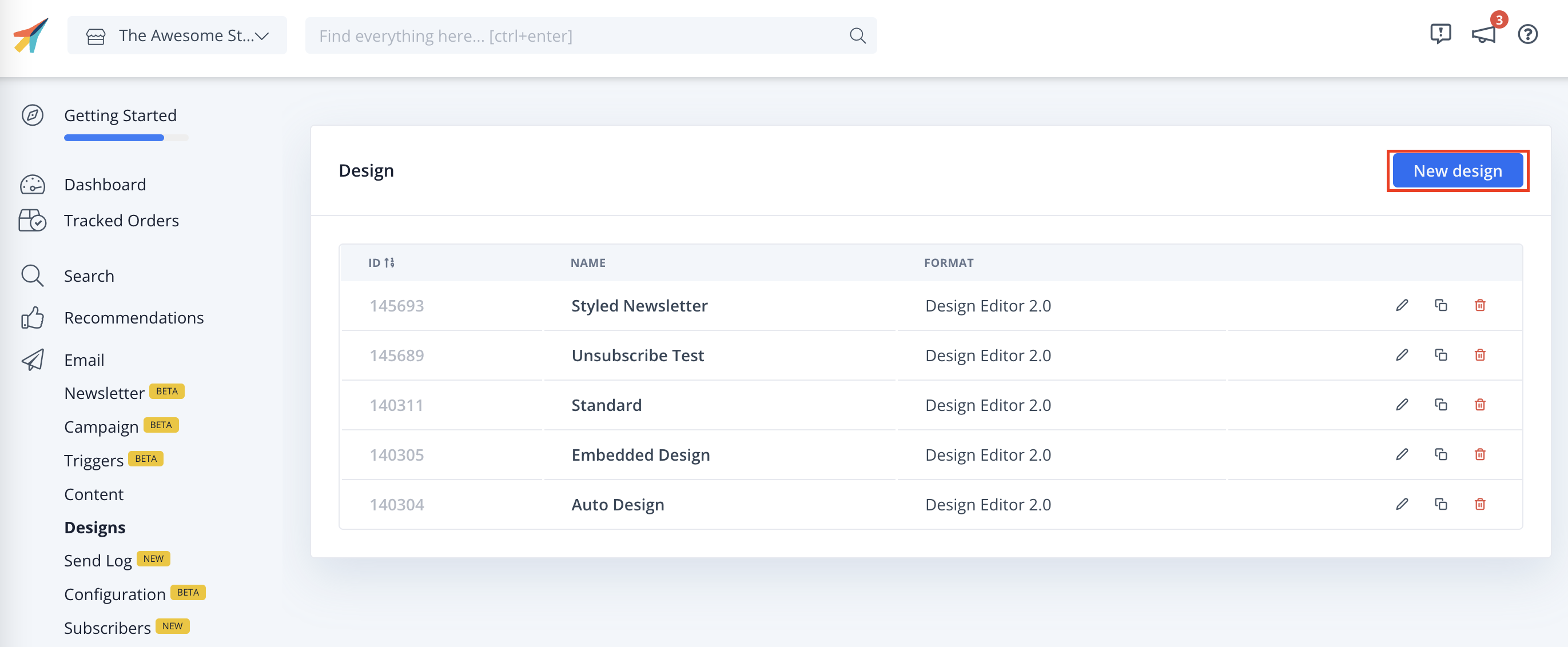Open the help question mark icon
The height and width of the screenshot is (647, 1568).
1527,35
